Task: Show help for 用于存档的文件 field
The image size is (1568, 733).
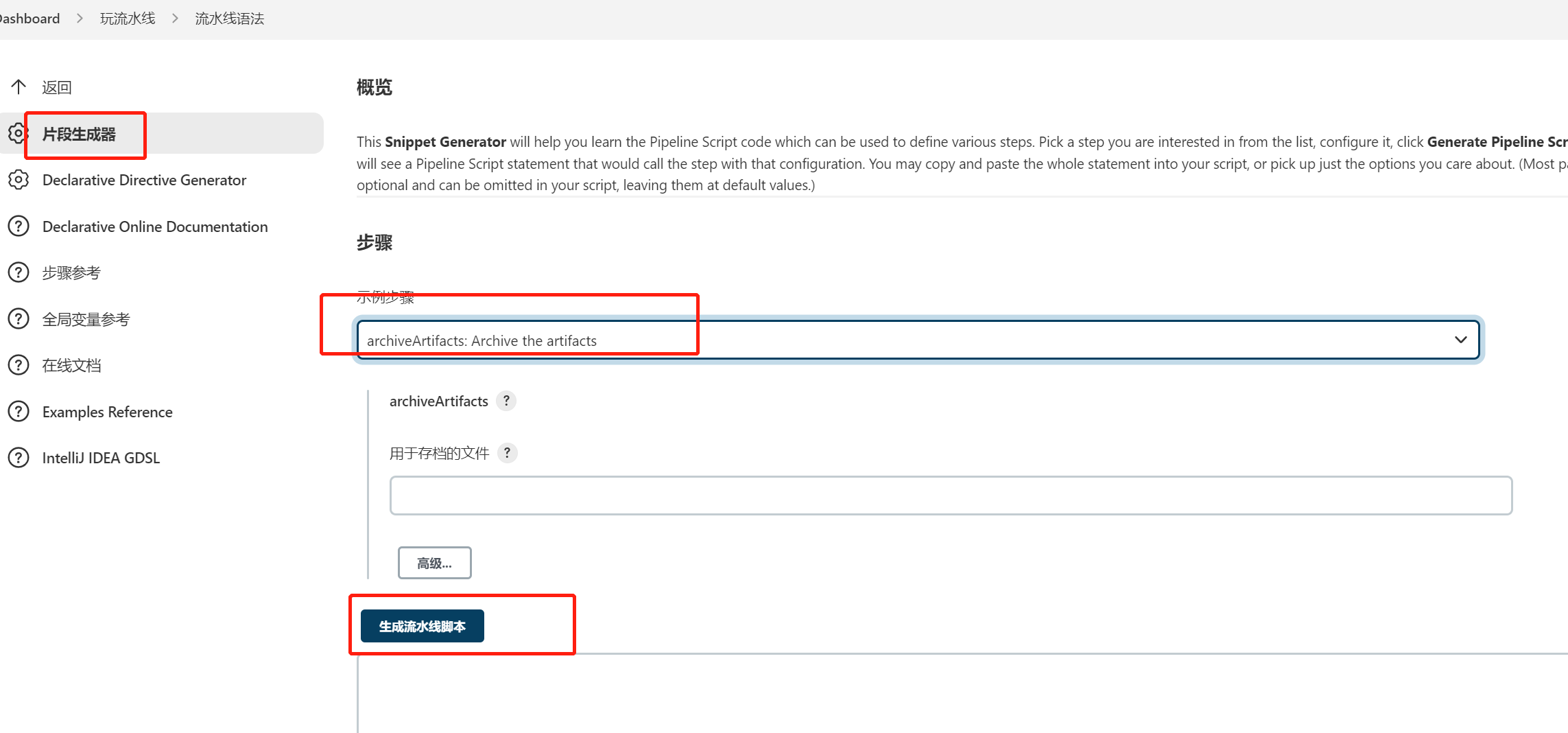Action: [x=507, y=453]
